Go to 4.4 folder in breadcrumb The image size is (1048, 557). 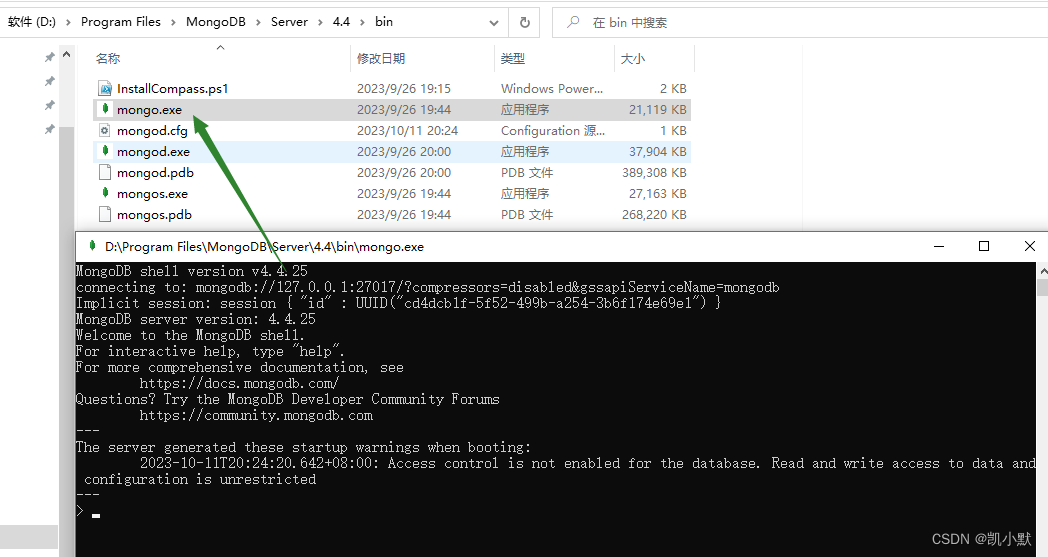point(342,22)
